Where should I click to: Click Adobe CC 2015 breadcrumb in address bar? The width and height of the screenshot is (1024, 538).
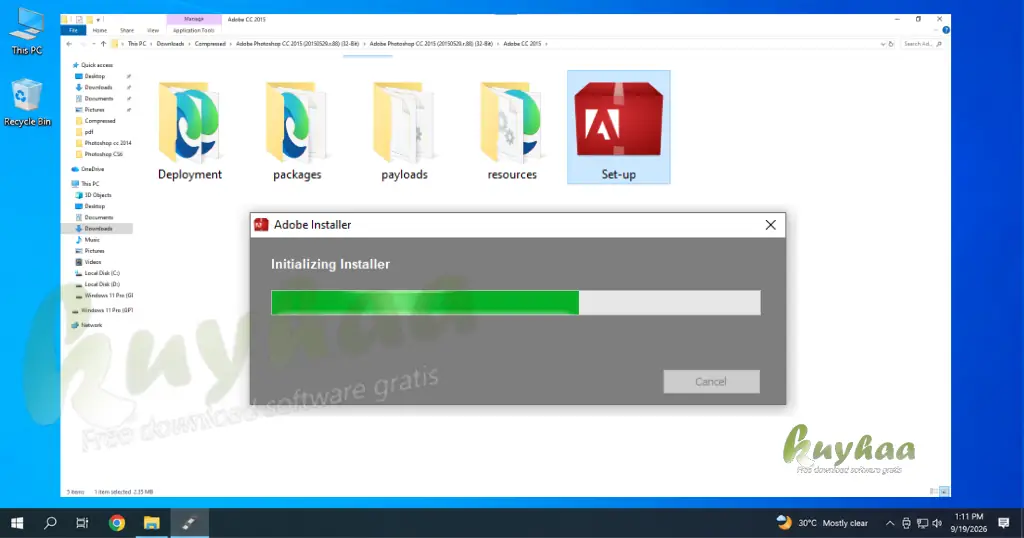click(522, 44)
